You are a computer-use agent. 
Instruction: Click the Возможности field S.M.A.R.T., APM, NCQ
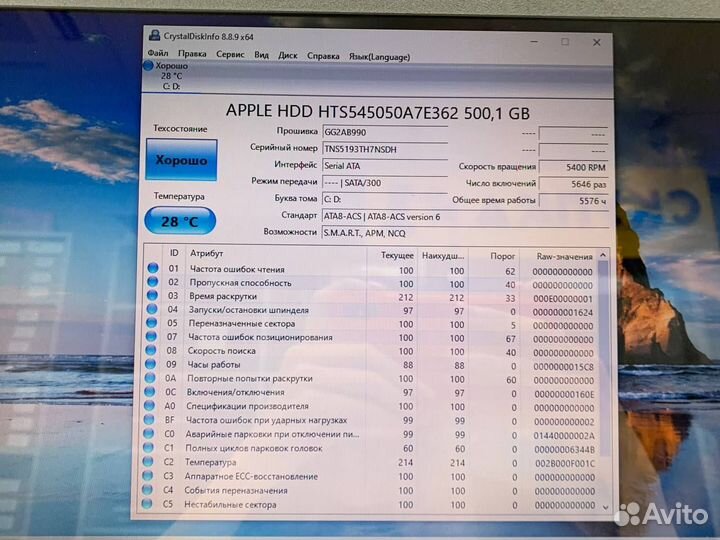coord(465,233)
